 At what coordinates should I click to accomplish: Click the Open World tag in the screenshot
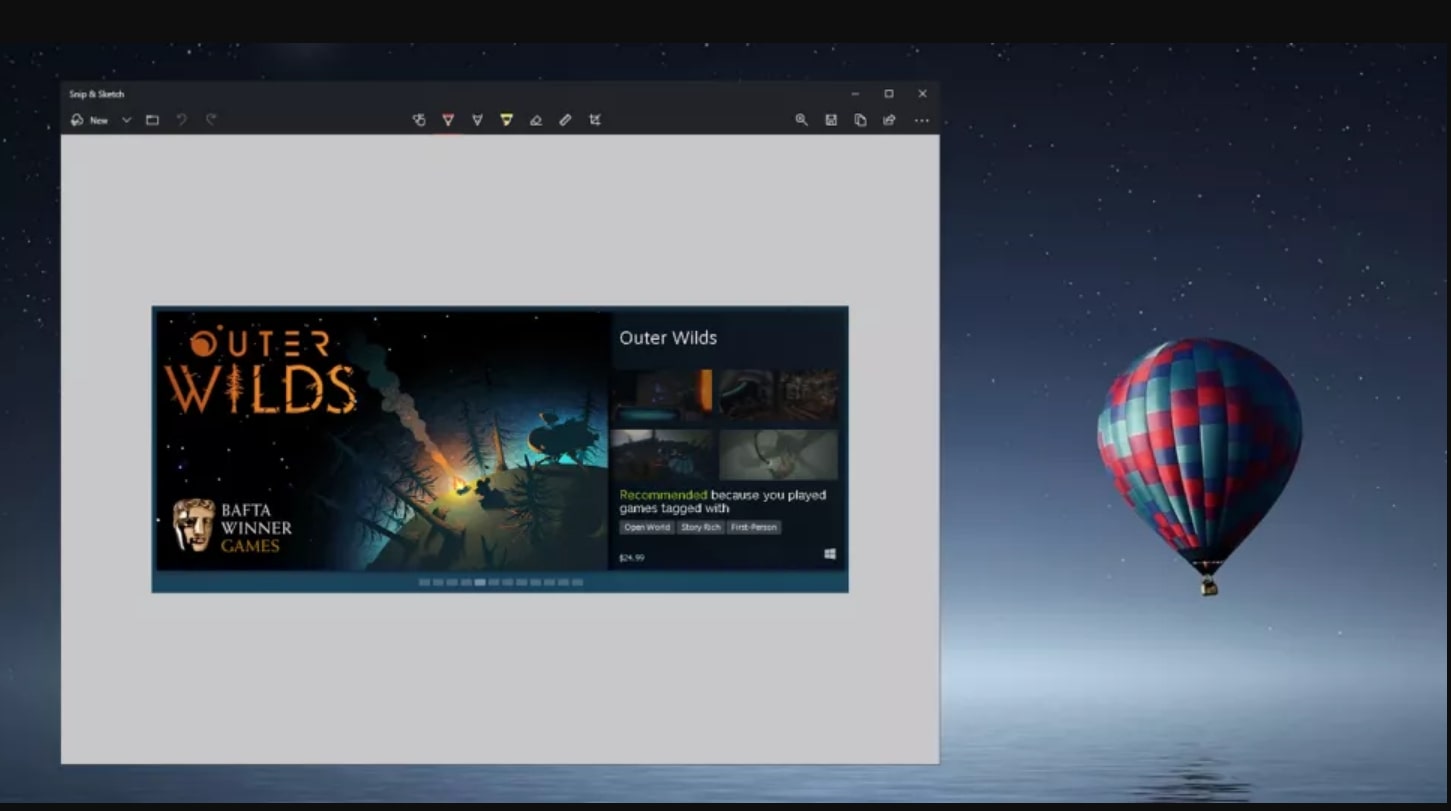[x=646, y=527]
